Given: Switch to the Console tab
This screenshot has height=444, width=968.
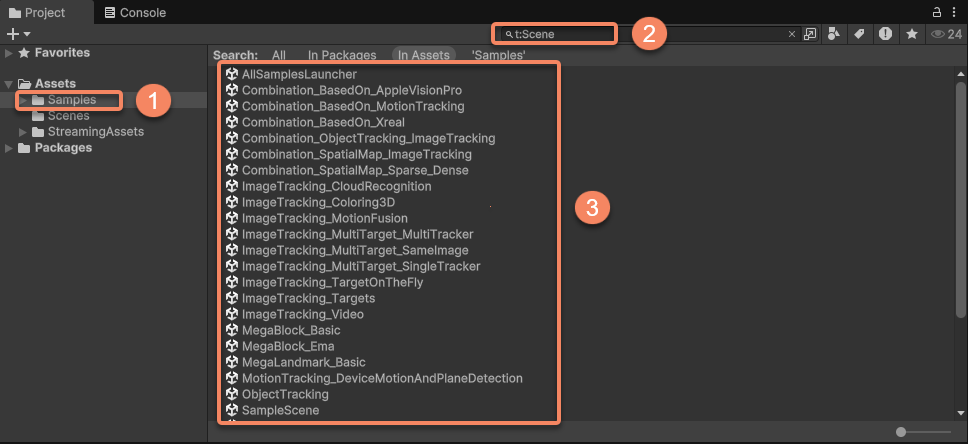Looking at the screenshot, I should click(x=135, y=13).
